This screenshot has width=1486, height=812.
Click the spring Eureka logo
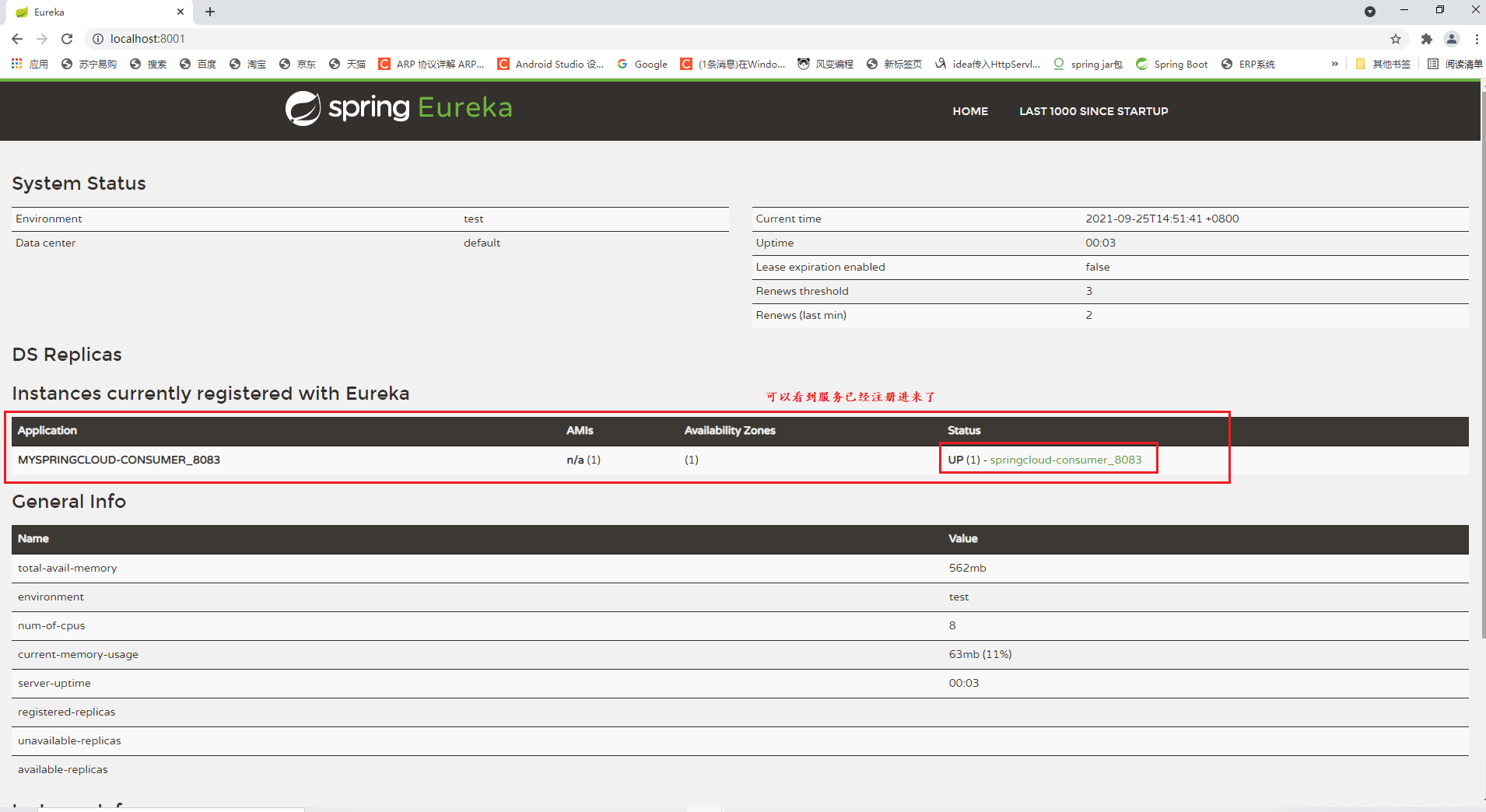(x=398, y=108)
